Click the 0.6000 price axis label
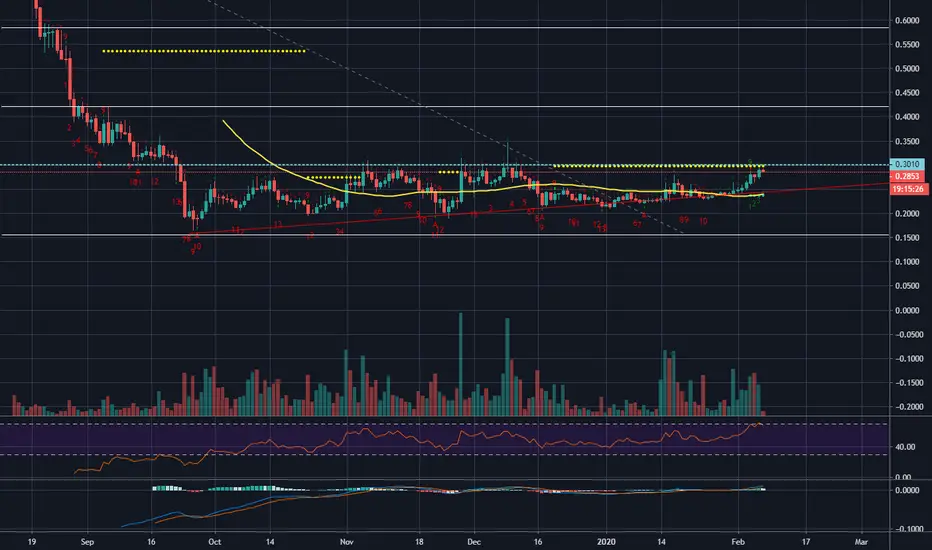 pyautogui.click(x=907, y=20)
